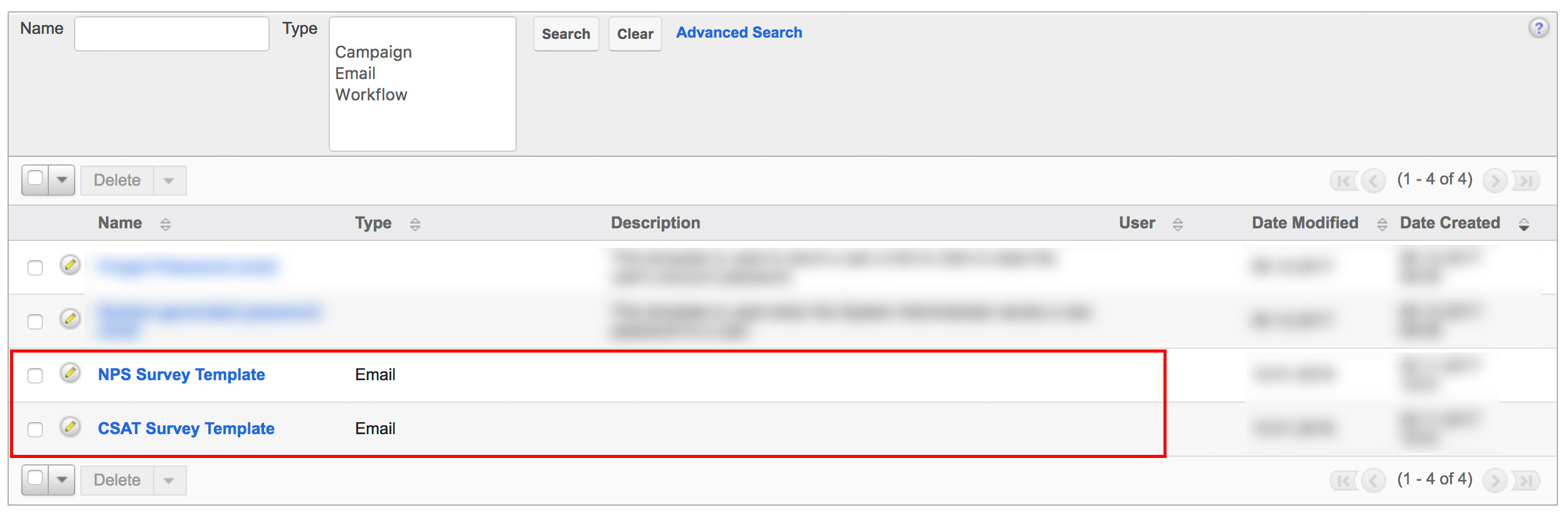Open the Advanced Search link
This screenshot has width=1568, height=527.
pos(739,33)
